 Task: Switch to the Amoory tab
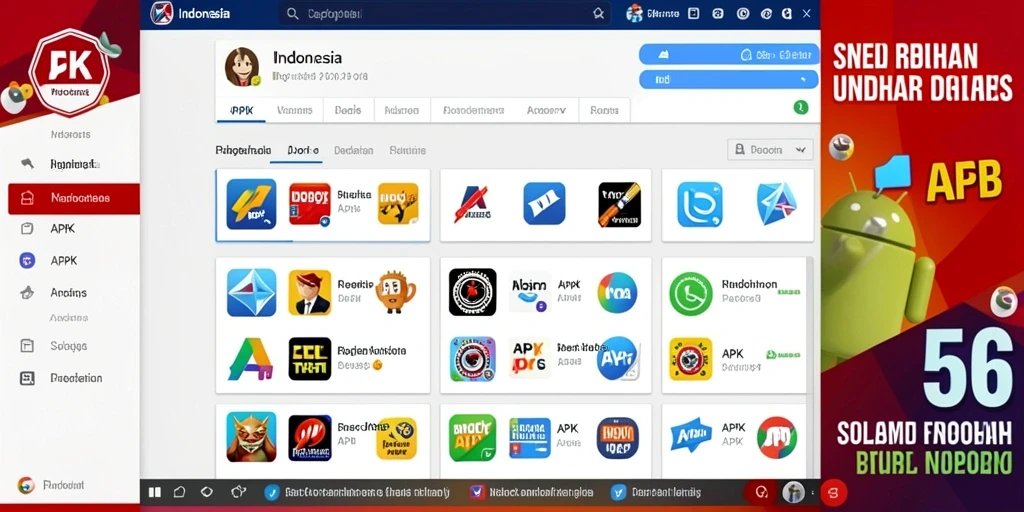[x=547, y=110]
